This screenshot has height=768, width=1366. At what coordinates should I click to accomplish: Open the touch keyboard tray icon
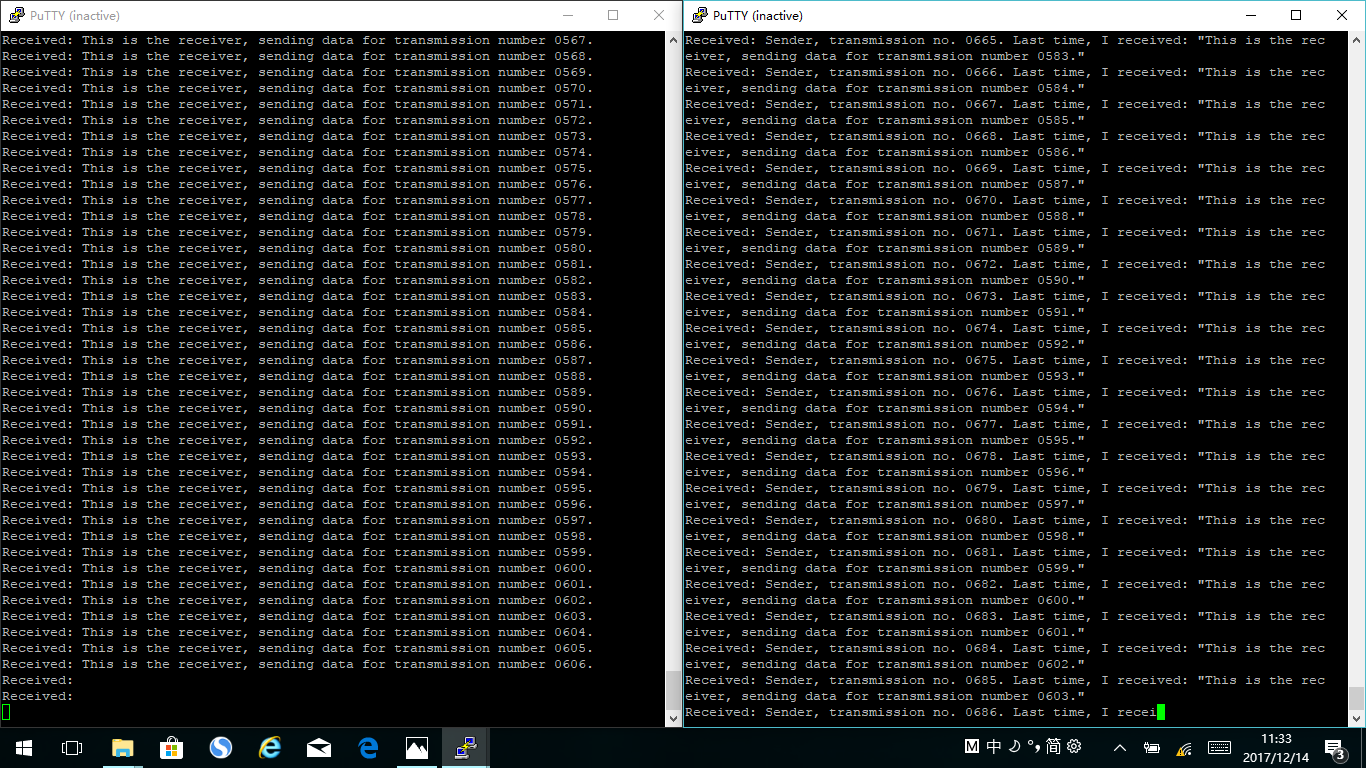(x=1219, y=747)
